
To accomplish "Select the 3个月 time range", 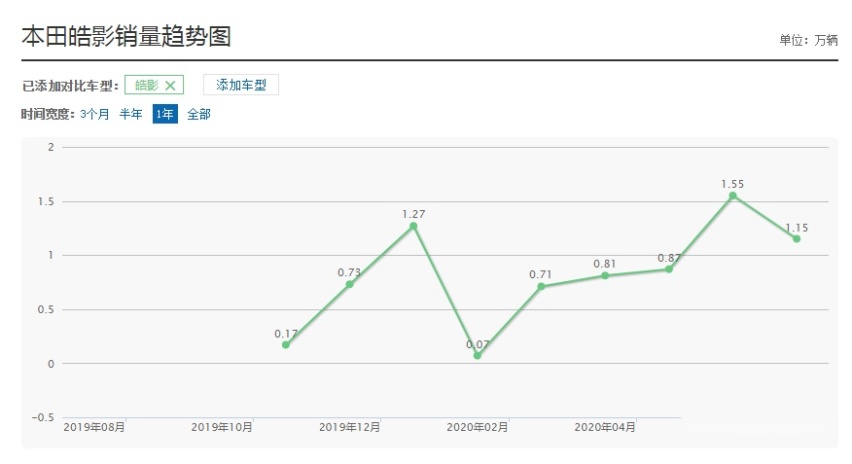I will tap(95, 114).
